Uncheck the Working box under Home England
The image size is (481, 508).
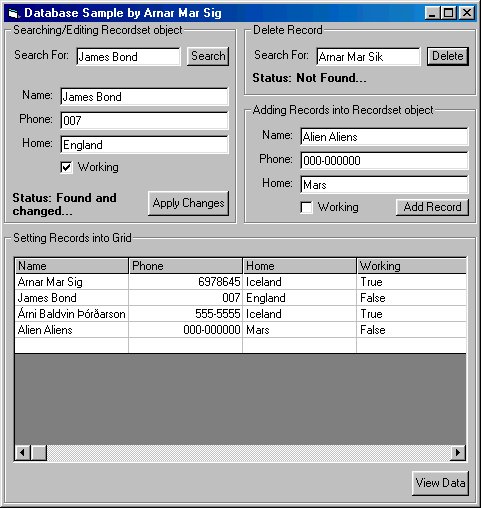tap(66, 167)
